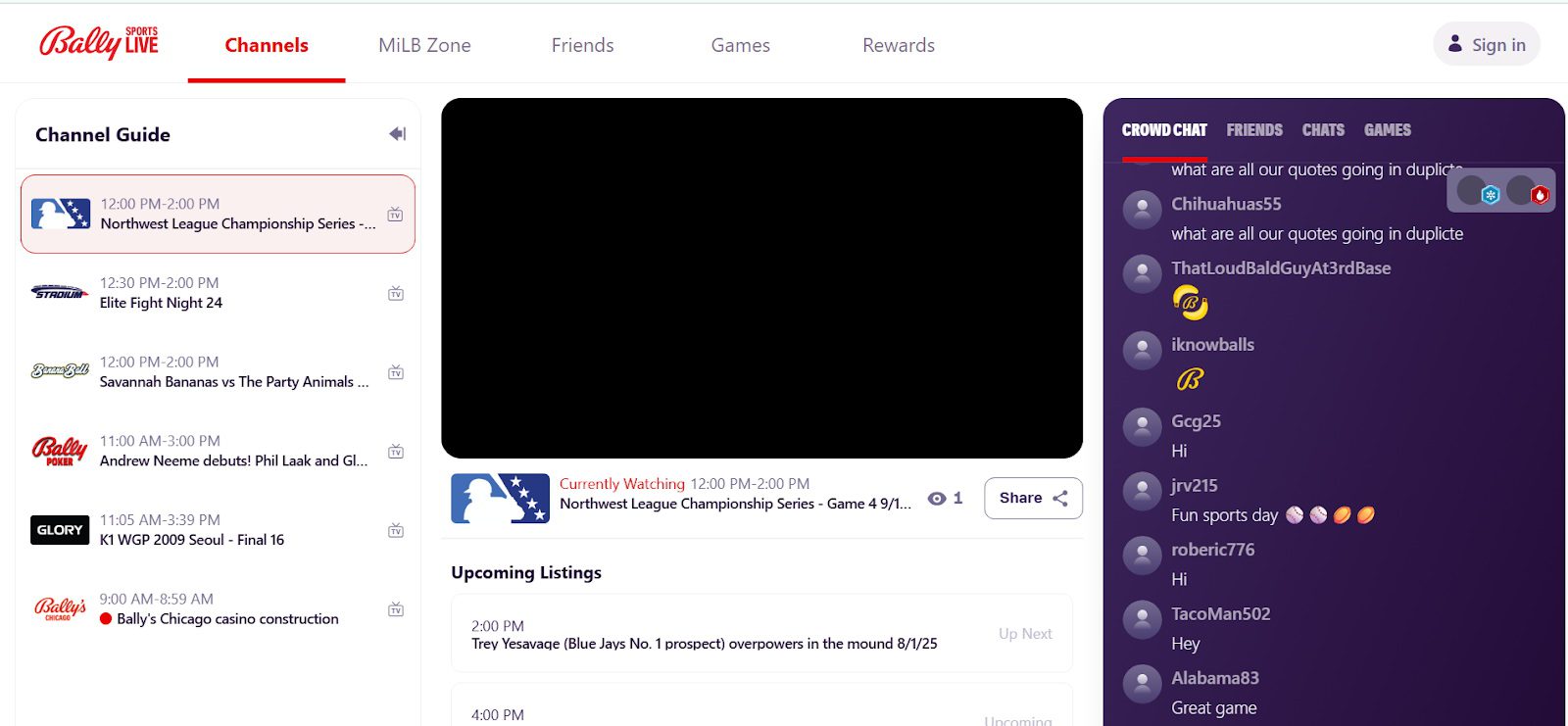The height and width of the screenshot is (726, 1568).
Task: Open the Friends tab in chat panel
Action: 1253,130
